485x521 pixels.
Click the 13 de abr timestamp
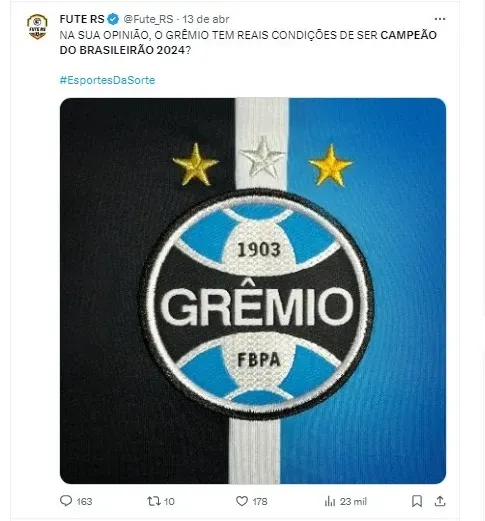click(x=206, y=19)
